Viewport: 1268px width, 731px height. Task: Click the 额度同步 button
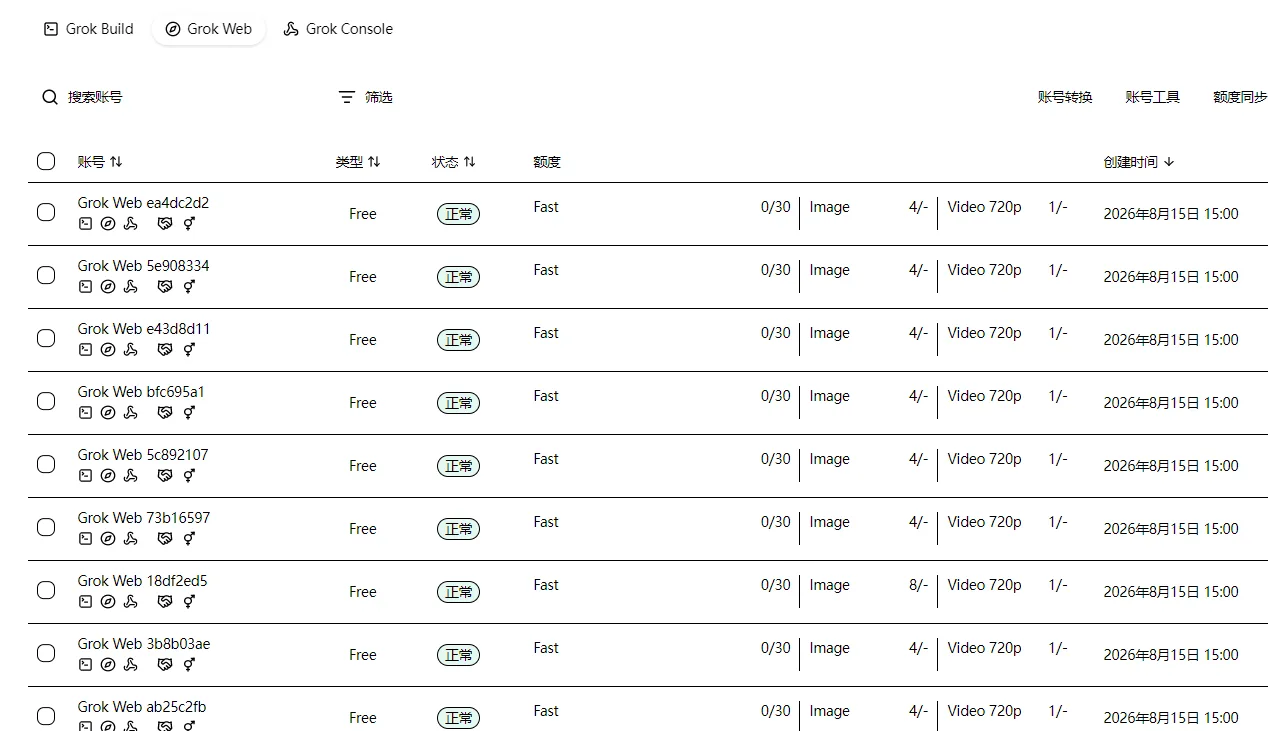click(x=1240, y=97)
